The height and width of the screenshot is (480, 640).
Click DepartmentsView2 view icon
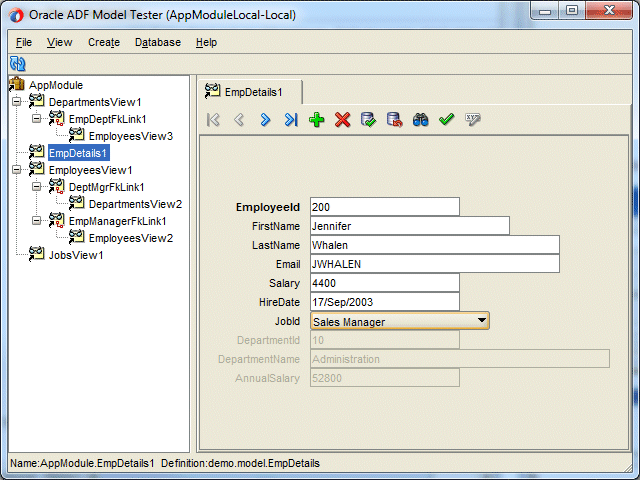tap(77, 203)
